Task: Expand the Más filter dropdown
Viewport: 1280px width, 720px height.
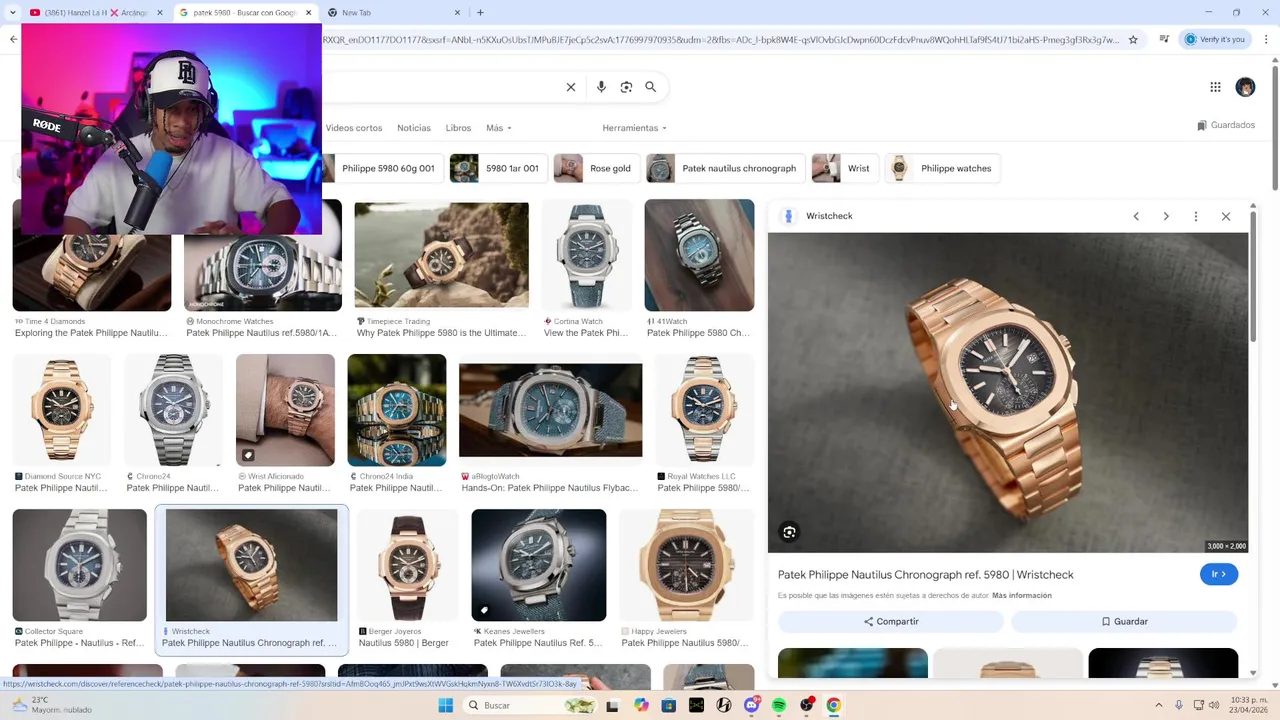Action: click(498, 128)
